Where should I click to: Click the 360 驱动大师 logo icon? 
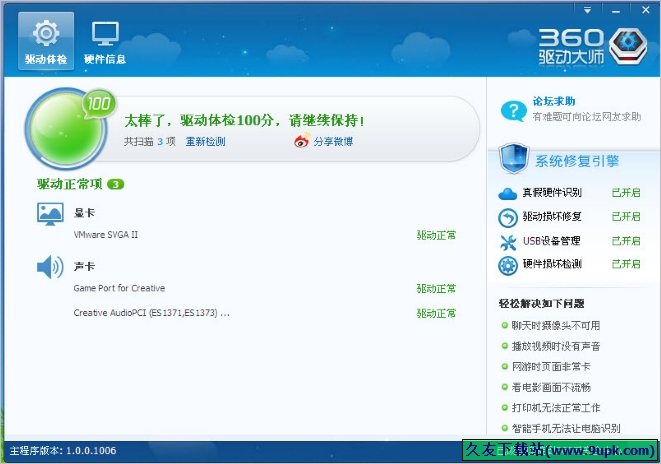pos(628,46)
